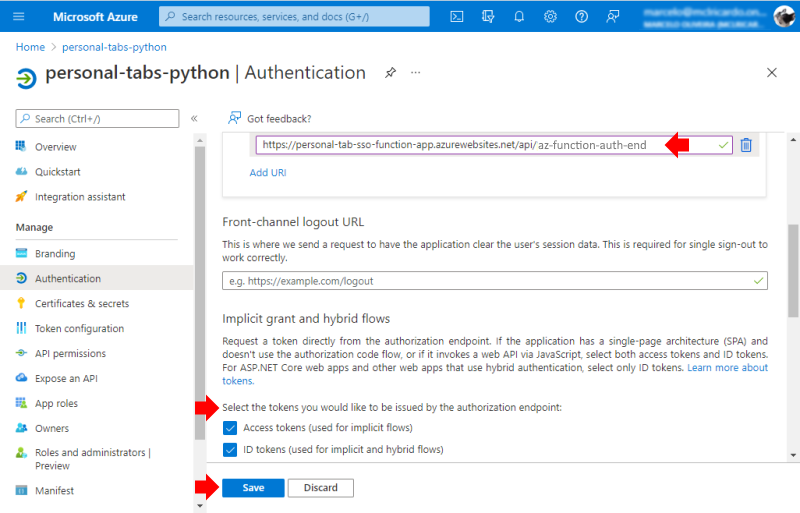This screenshot has height=513, width=800.
Task: Focus the sidebar Search (Ctrl+/) box
Action: click(x=97, y=118)
